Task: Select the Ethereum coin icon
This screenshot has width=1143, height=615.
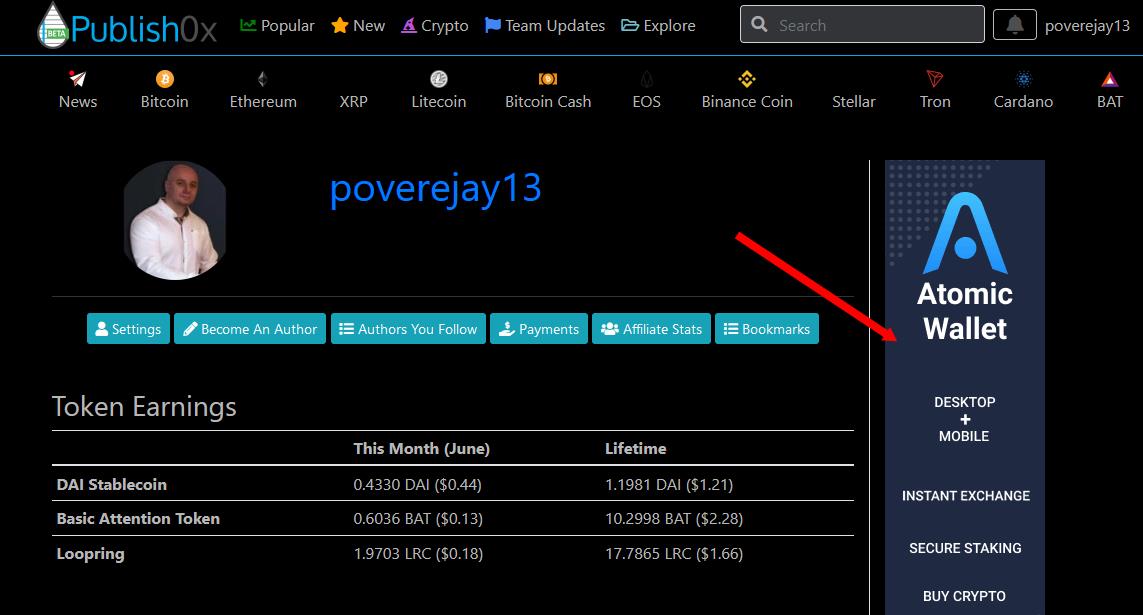Action: [262, 79]
